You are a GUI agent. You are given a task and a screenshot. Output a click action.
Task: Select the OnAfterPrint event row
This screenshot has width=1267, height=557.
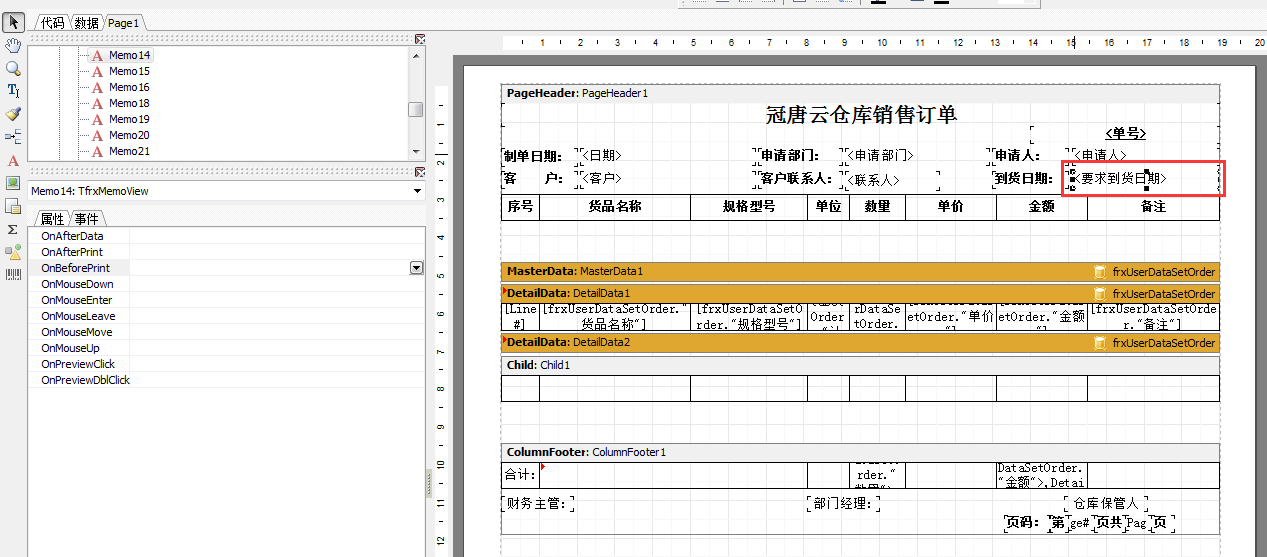[227, 252]
